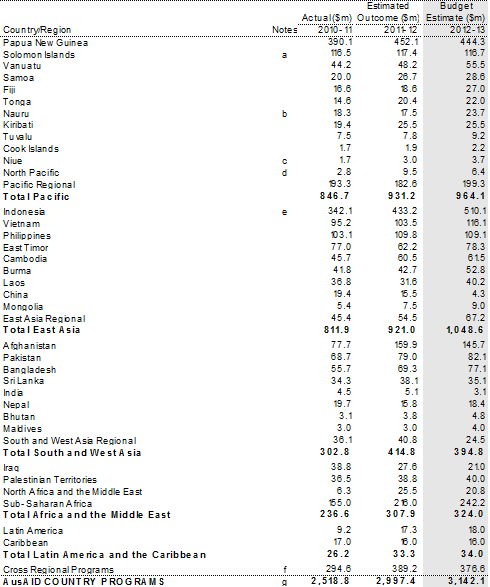Select note 'e' beside Indonesia
Viewport: 490px width, 587px height.
284,212
